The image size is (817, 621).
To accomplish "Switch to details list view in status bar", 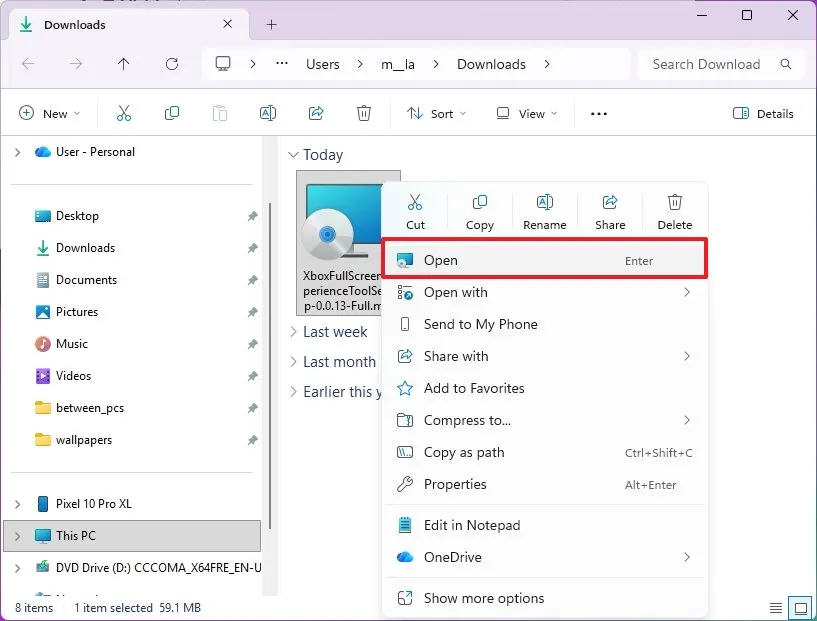I will pos(776,608).
